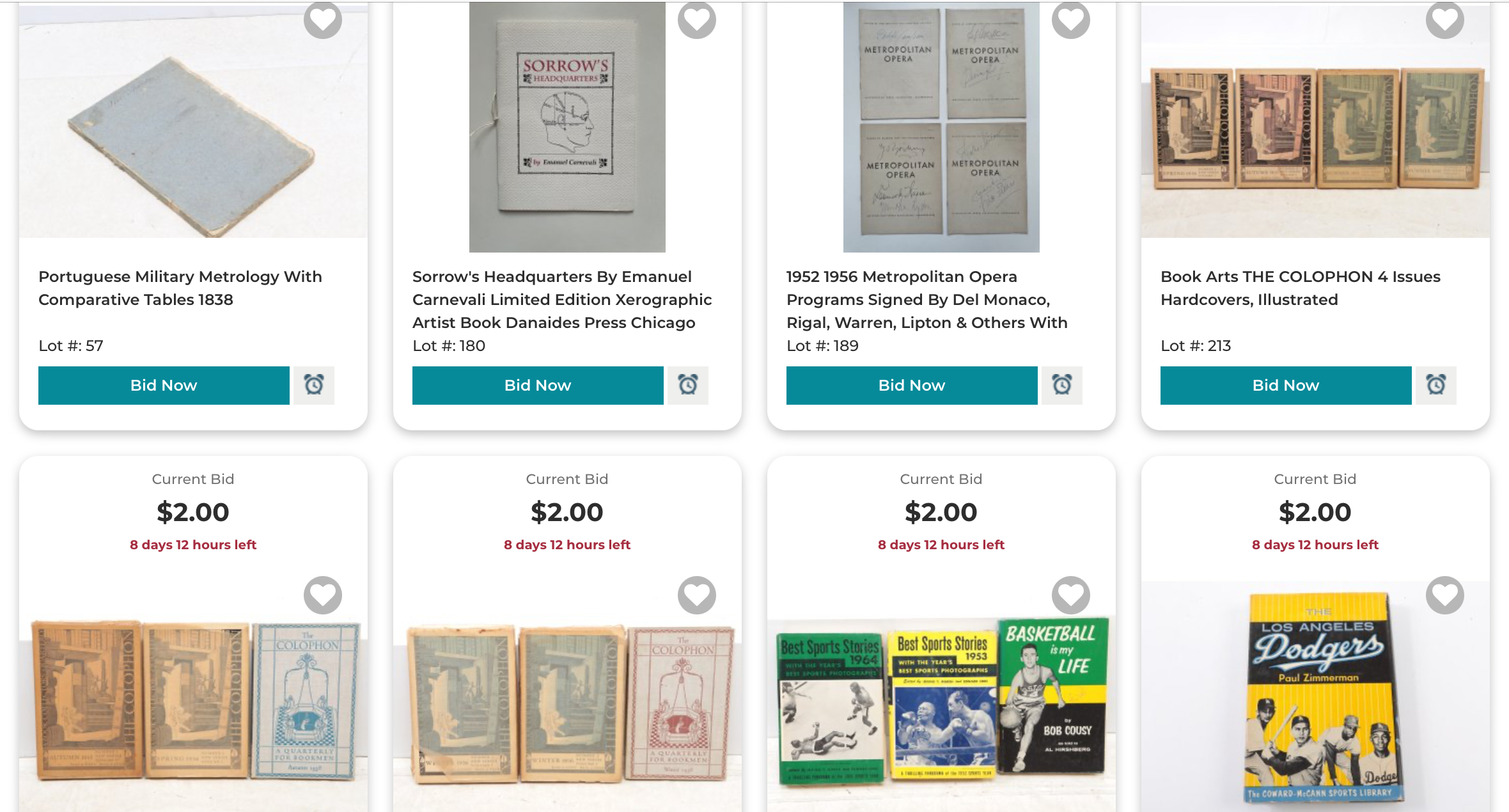This screenshot has height=812, width=1509.
Task: Heart the Los Angeles Dodgers book lot
Action: (1445, 595)
